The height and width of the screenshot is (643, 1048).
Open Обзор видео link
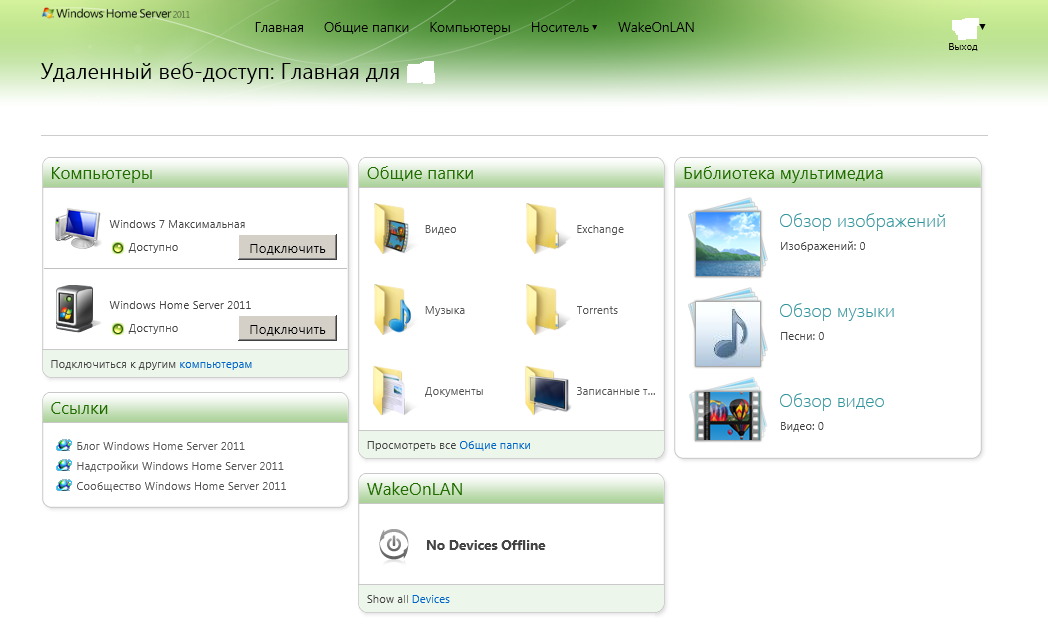[831, 401]
